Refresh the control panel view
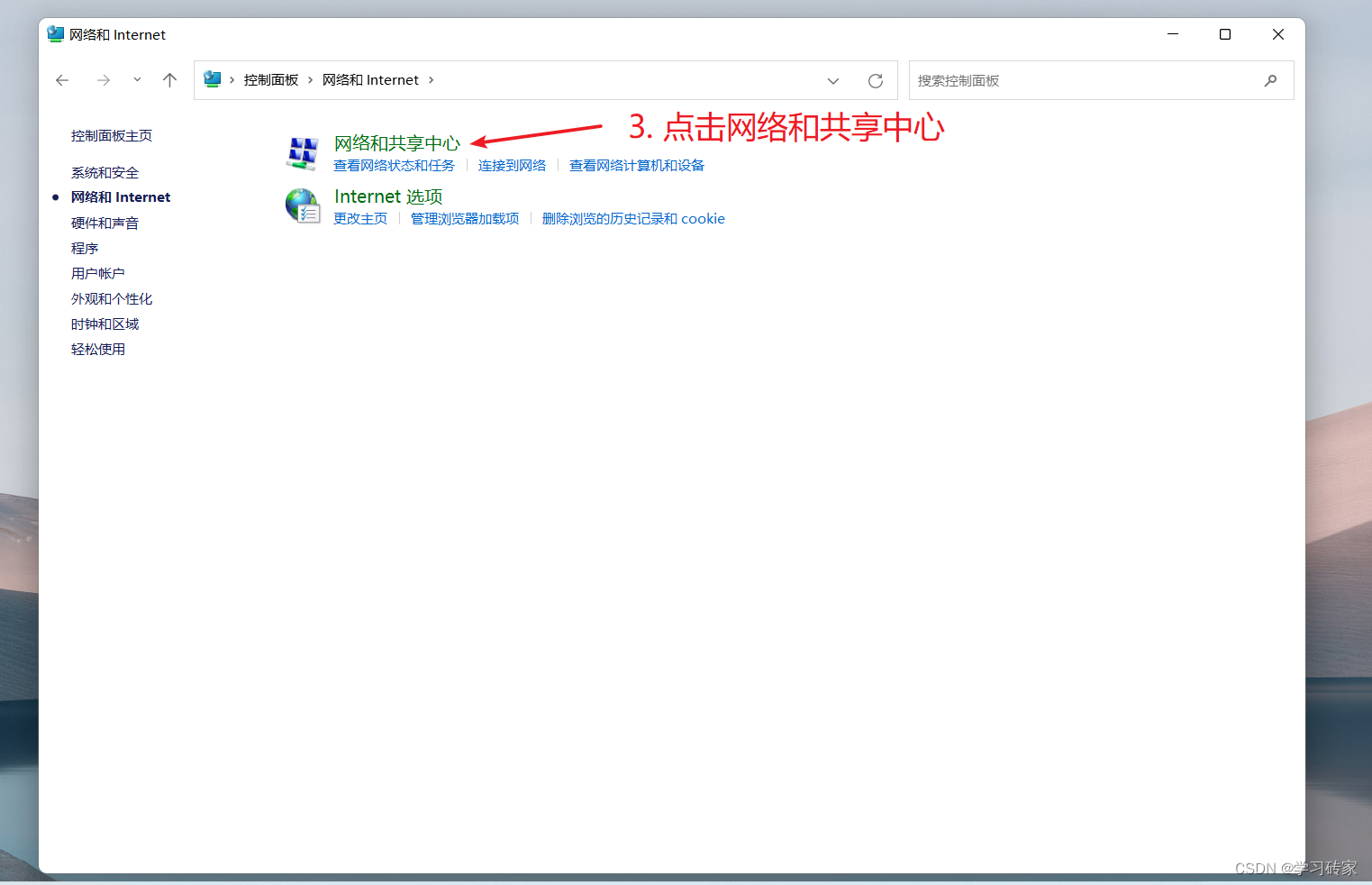The height and width of the screenshot is (885, 1372). pos(876,81)
